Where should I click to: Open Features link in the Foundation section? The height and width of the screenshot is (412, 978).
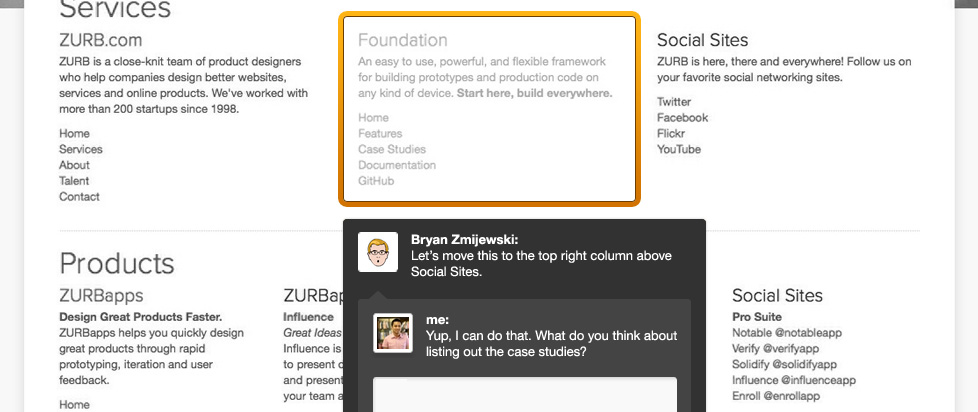(x=380, y=133)
